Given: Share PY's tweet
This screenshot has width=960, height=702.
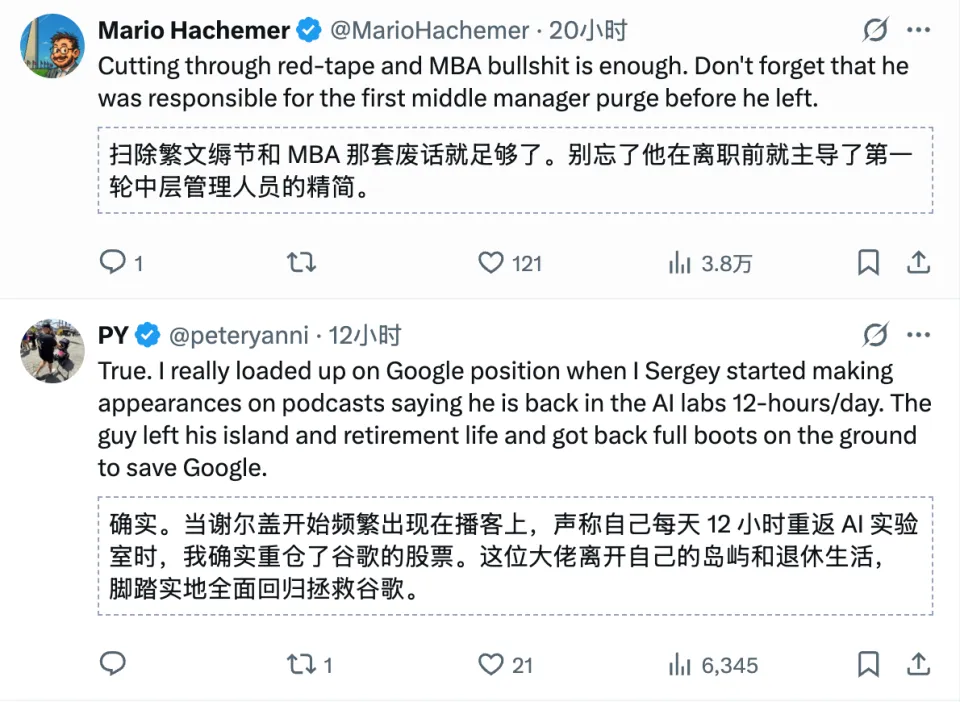Looking at the screenshot, I should 918,664.
